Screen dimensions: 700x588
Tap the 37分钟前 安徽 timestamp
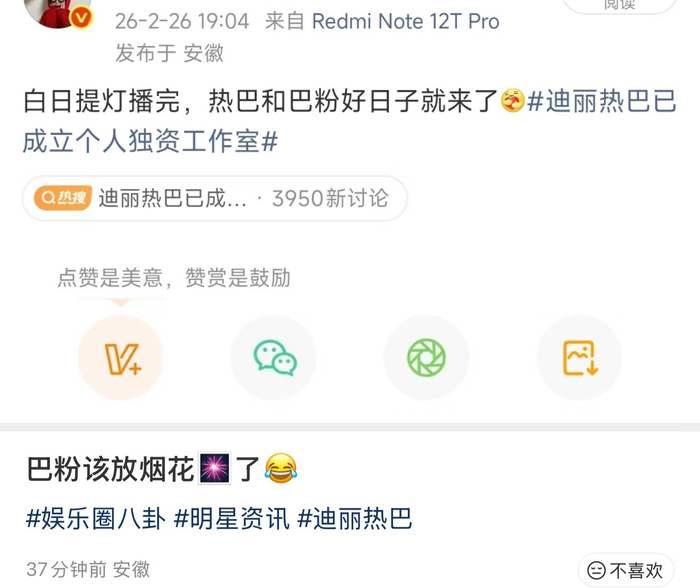pos(88,570)
